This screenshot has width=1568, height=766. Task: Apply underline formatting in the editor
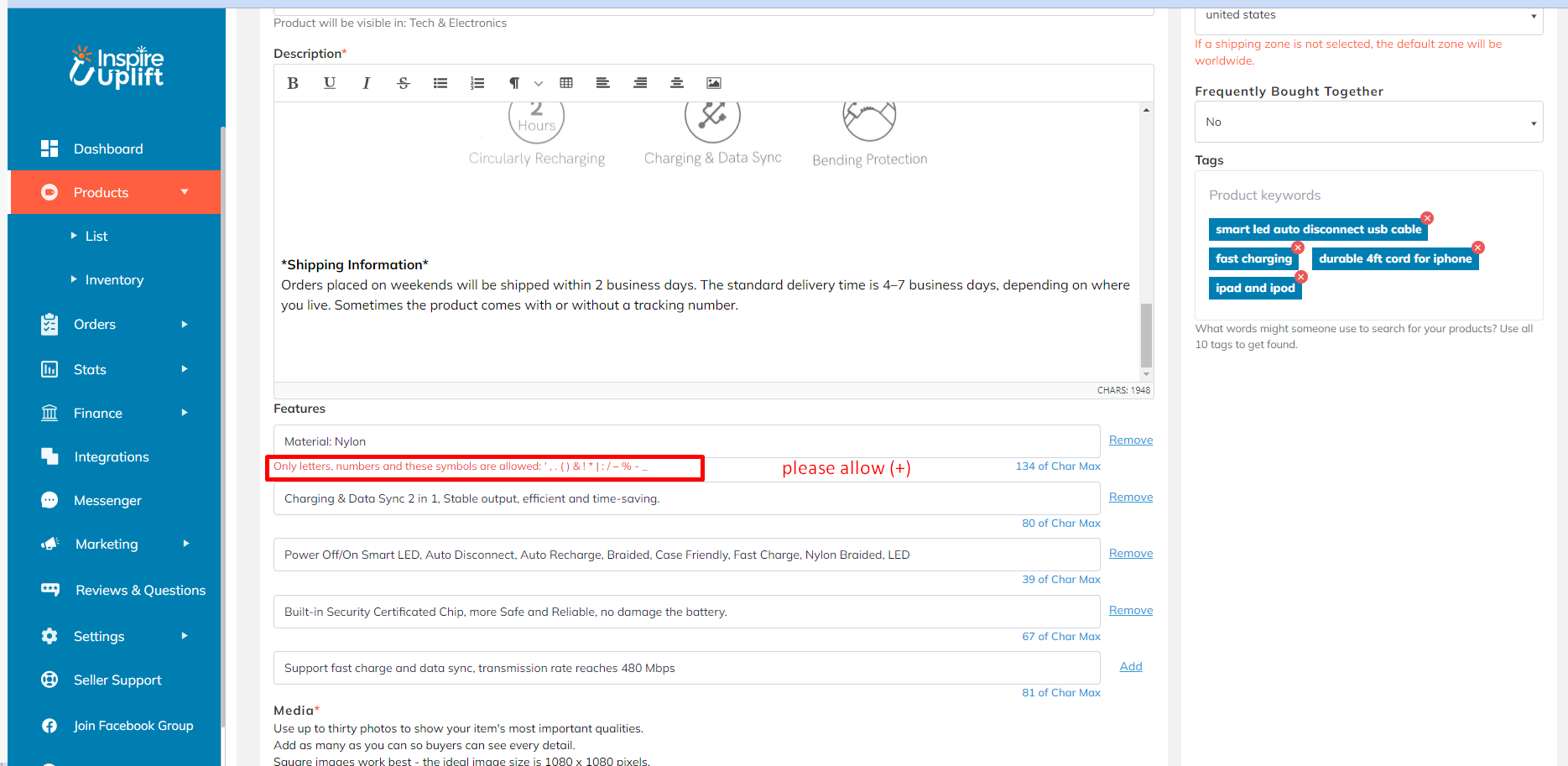coord(330,83)
